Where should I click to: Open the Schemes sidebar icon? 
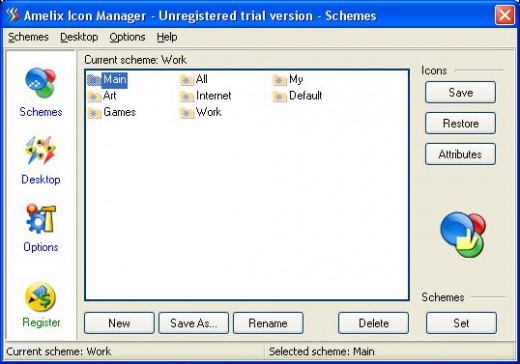click(x=40, y=82)
